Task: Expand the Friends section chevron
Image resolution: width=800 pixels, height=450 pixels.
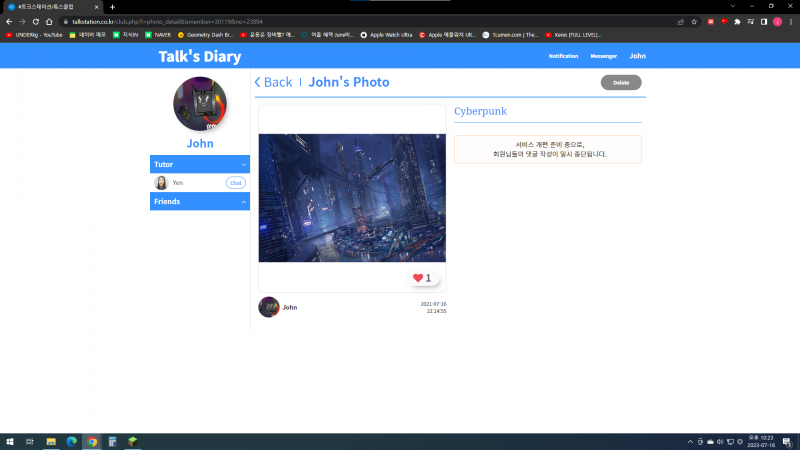Action: (x=244, y=202)
